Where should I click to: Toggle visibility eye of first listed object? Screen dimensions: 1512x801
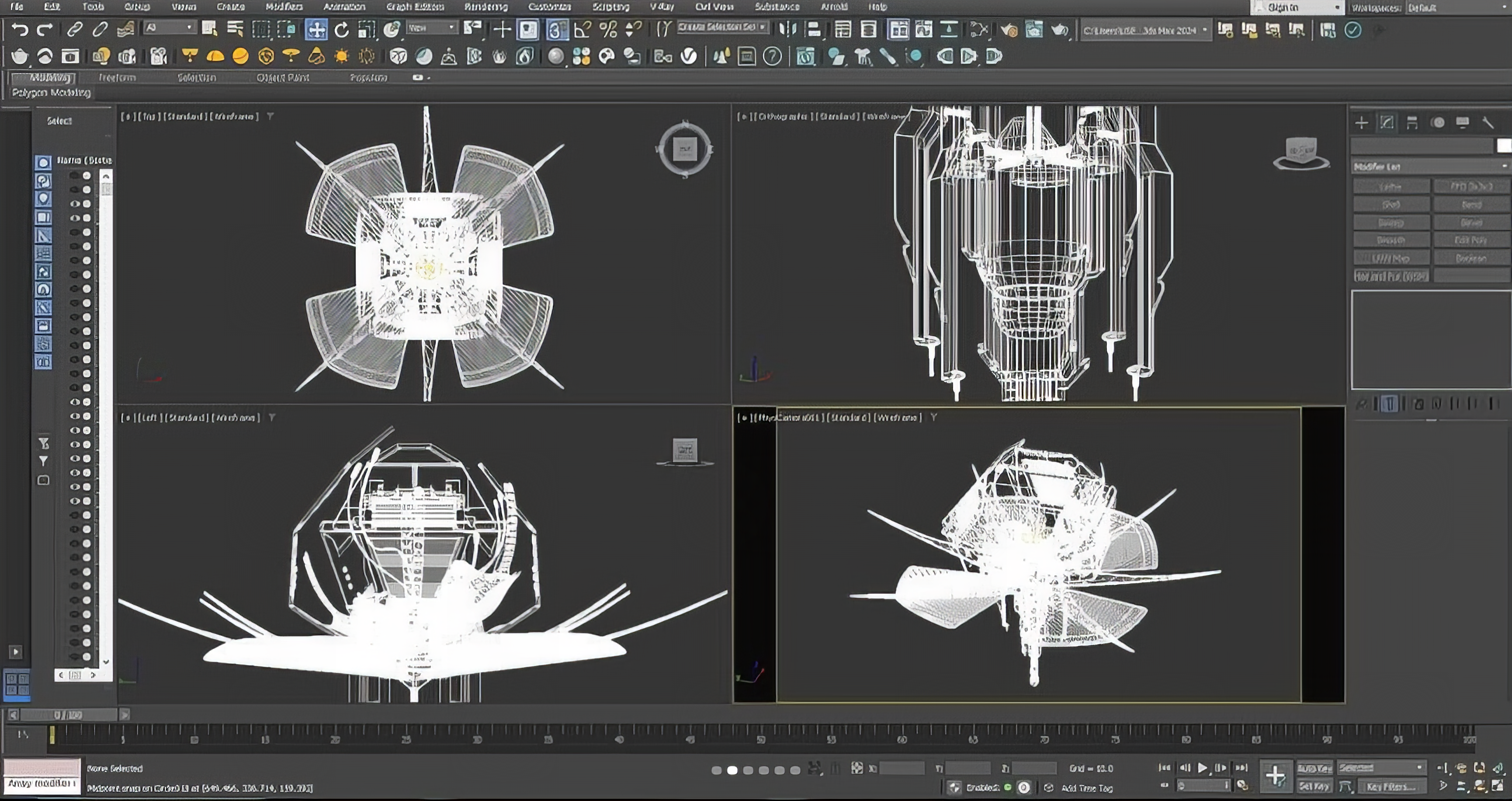pyautogui.click(x=75, y=175)
